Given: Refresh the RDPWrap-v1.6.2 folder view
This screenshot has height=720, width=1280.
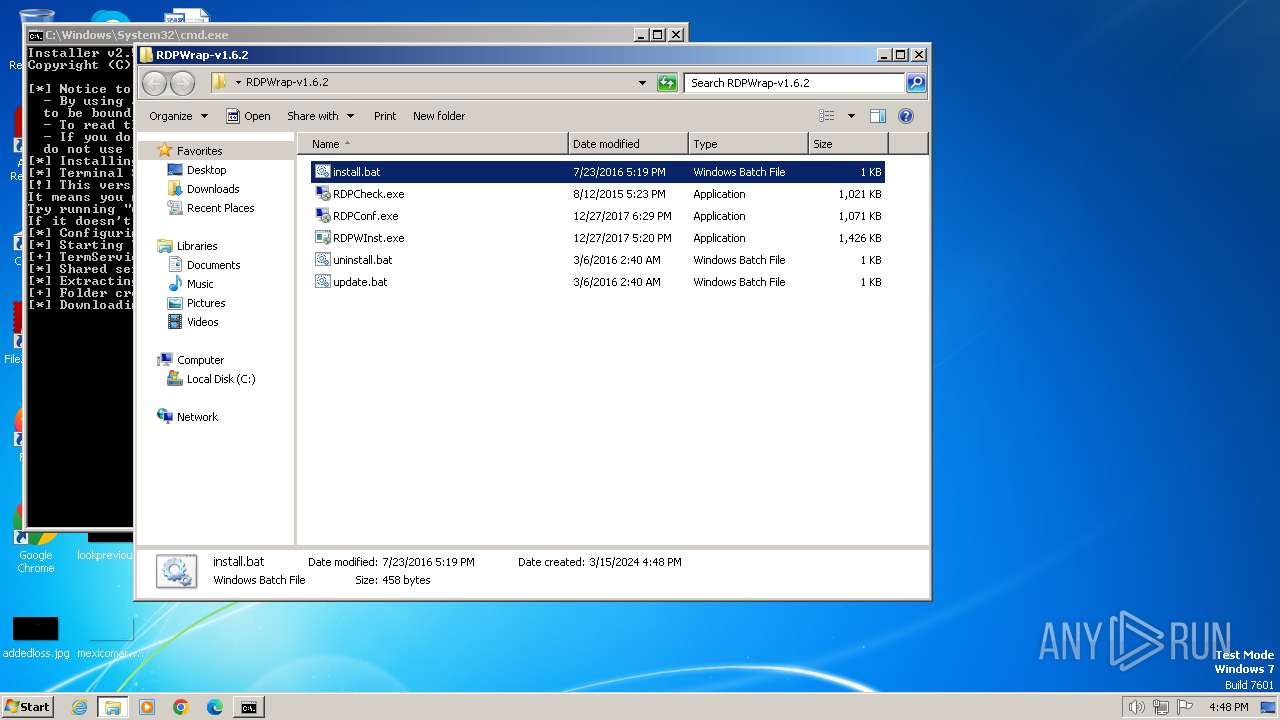Looking at the screenshot, I should (x=667, y=83).
